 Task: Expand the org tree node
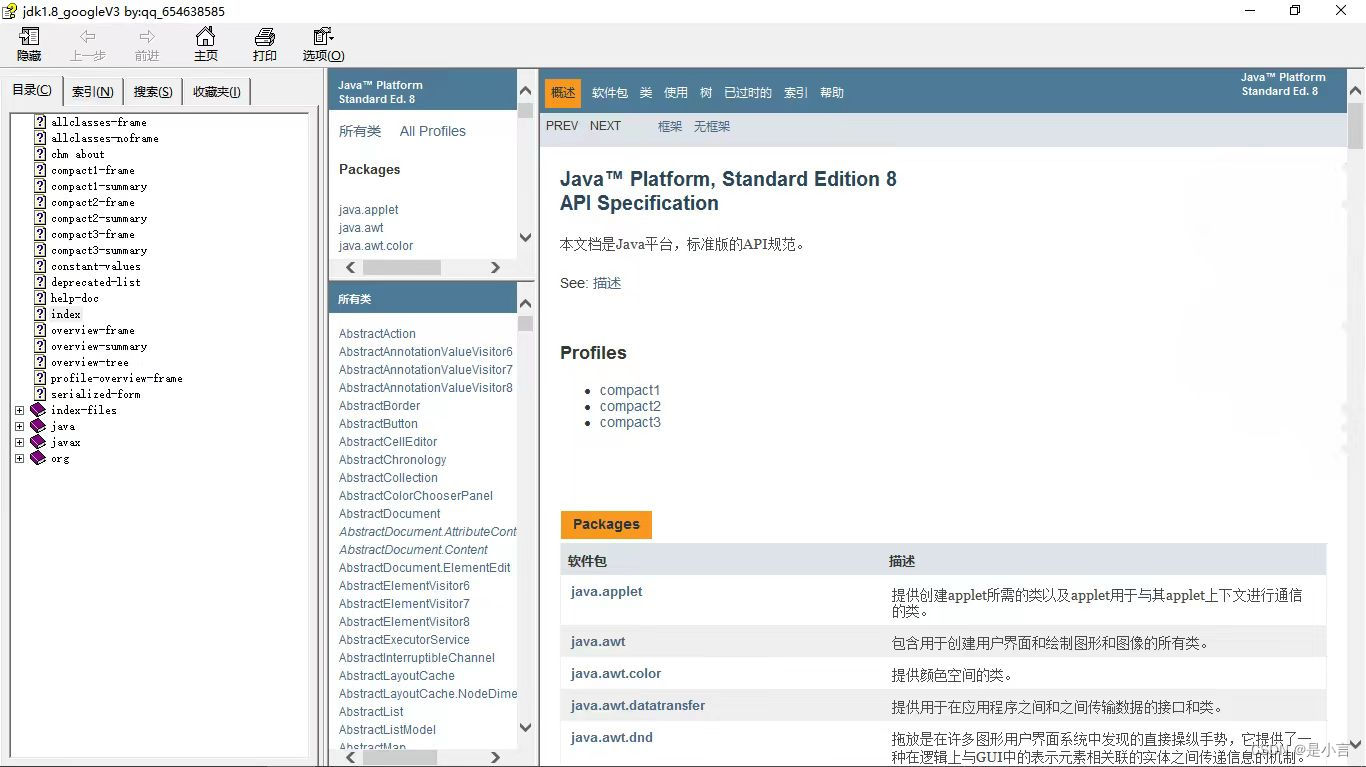coord(19,458)
